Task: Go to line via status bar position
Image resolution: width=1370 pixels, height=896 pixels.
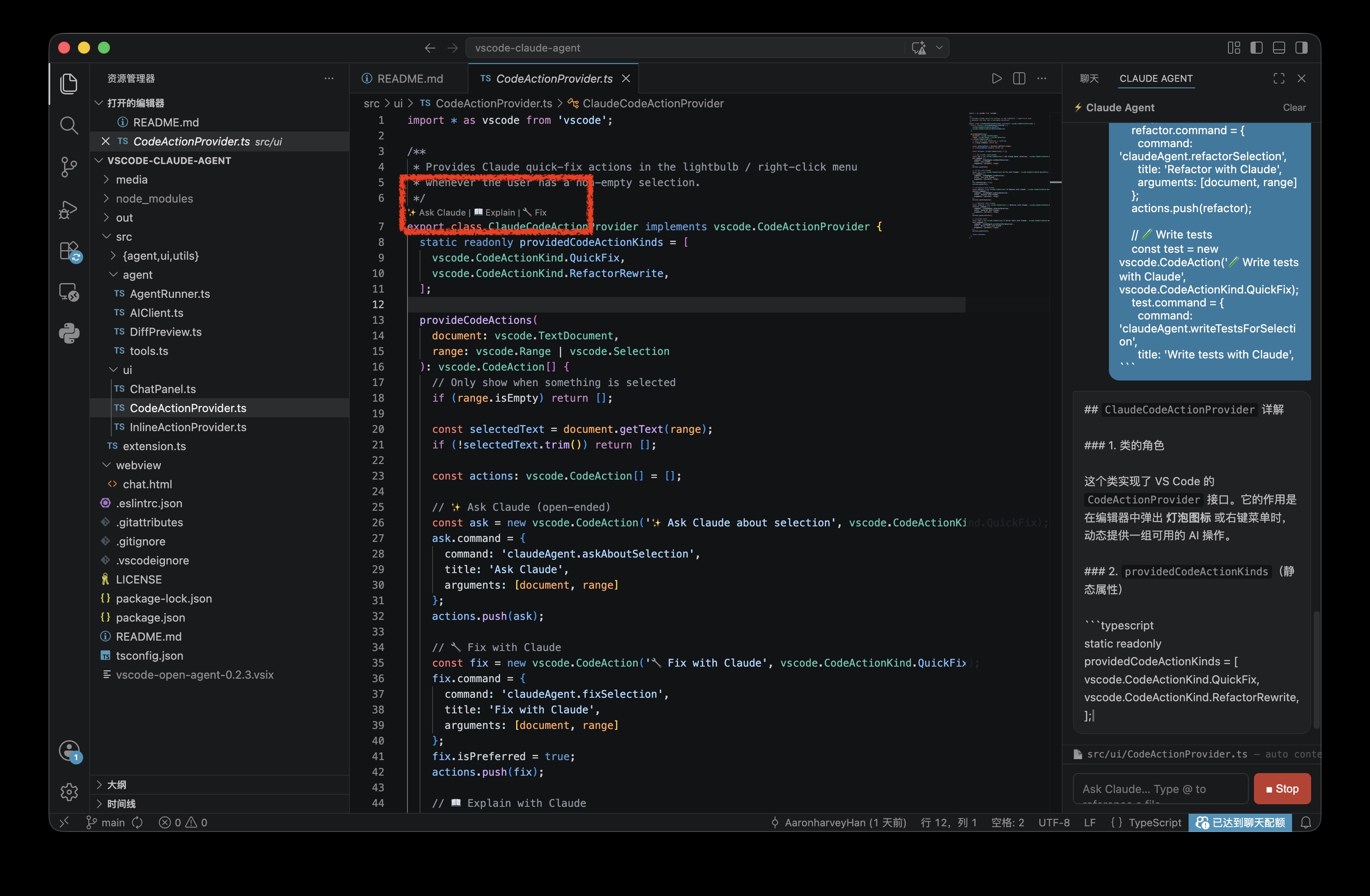Action: point(948,822)
